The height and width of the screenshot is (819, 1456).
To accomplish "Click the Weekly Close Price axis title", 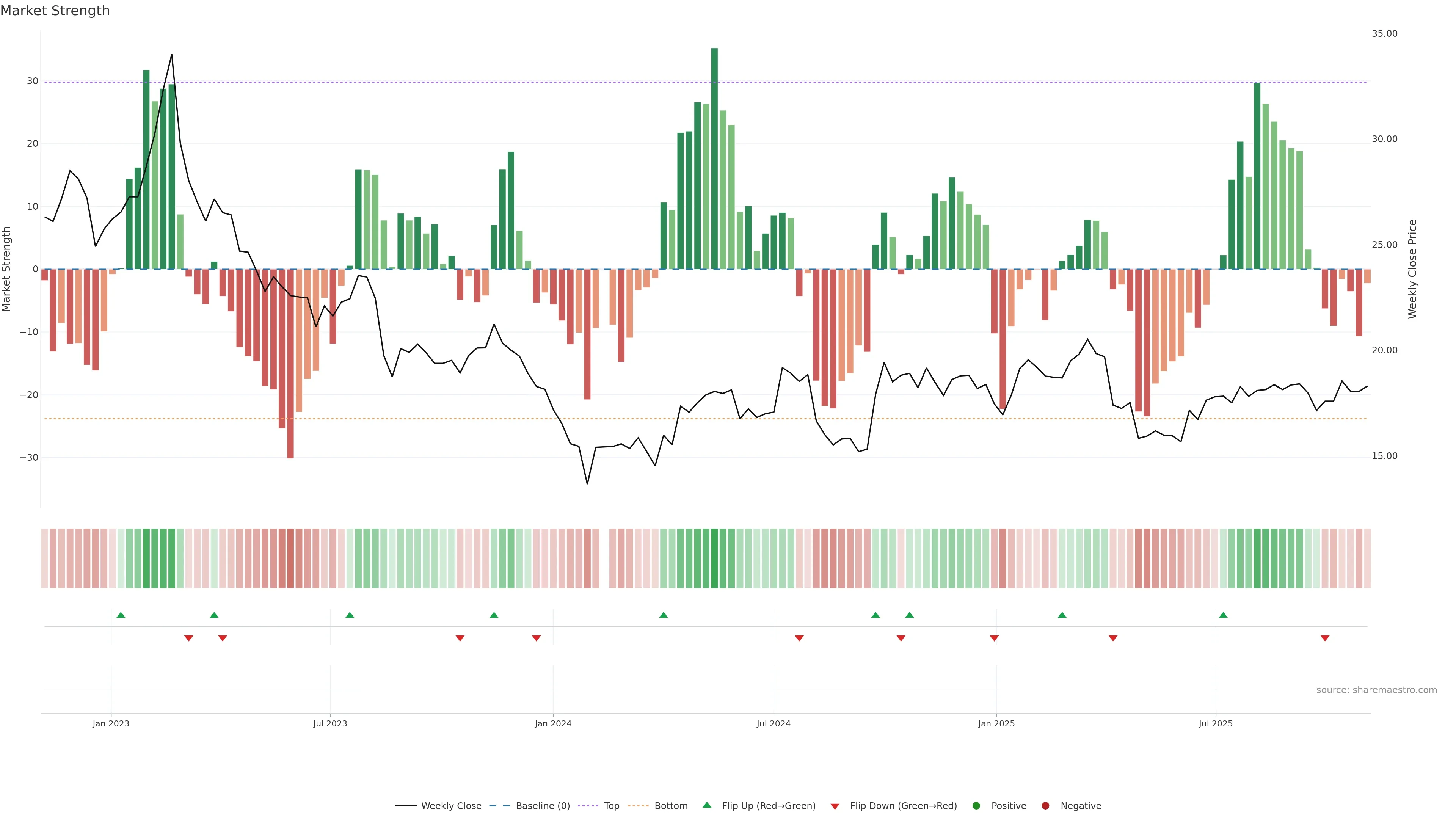I will pyautogui.click(x=1412, y=269).
